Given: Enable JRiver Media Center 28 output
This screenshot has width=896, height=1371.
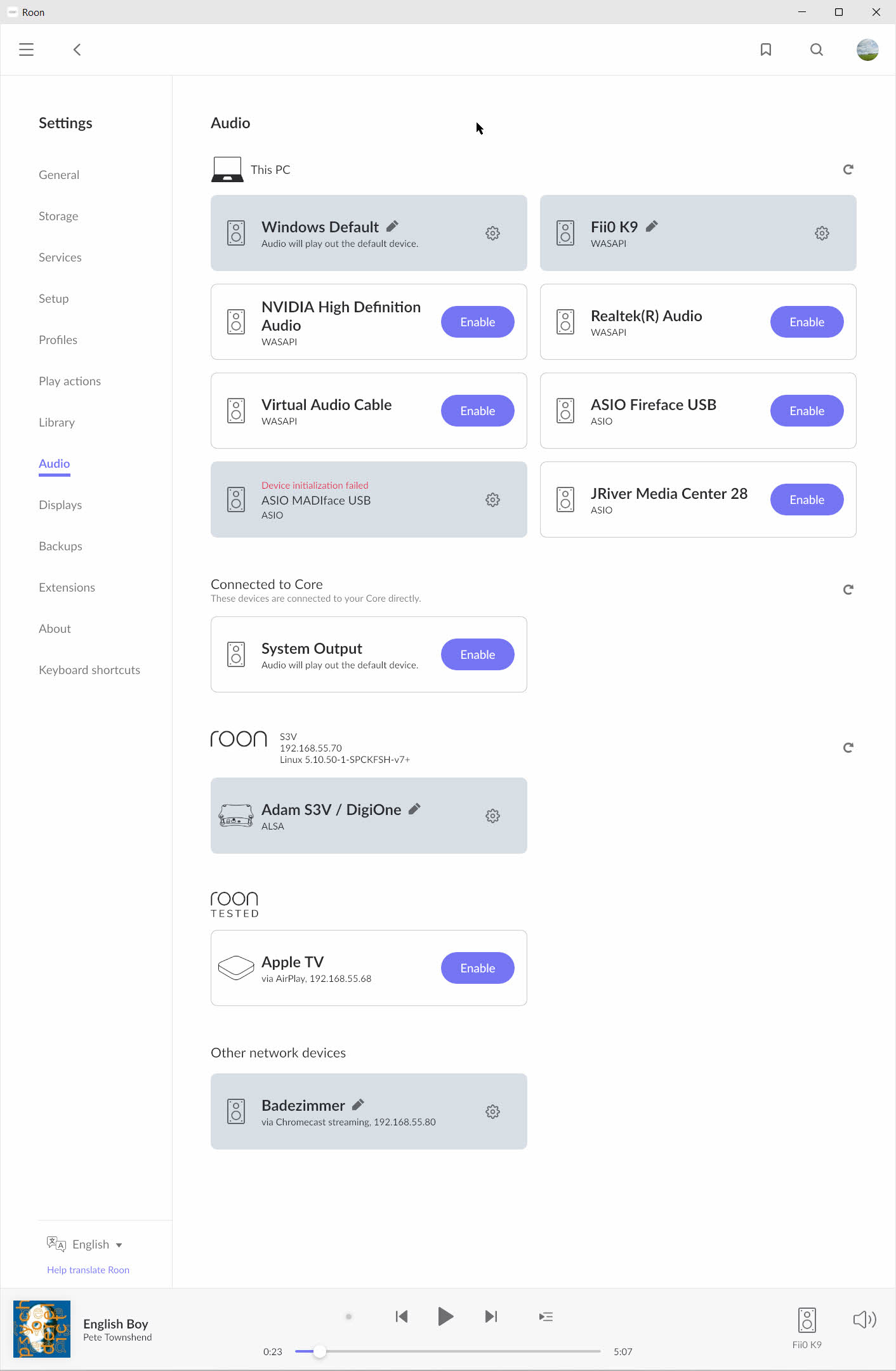Looking at the screenshot, I should (x=807, y=500).
